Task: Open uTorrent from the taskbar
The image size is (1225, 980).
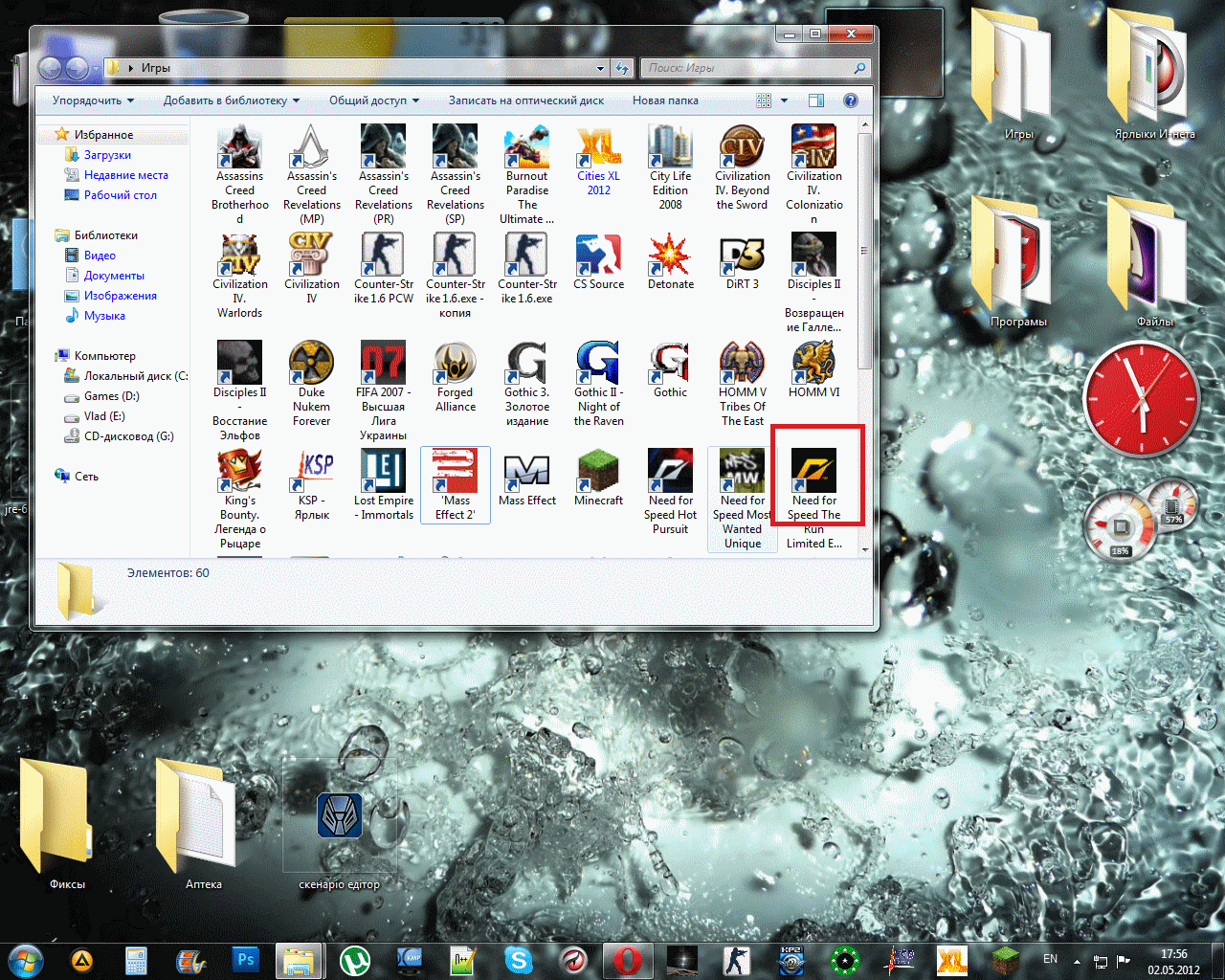Action: [356, 959]
